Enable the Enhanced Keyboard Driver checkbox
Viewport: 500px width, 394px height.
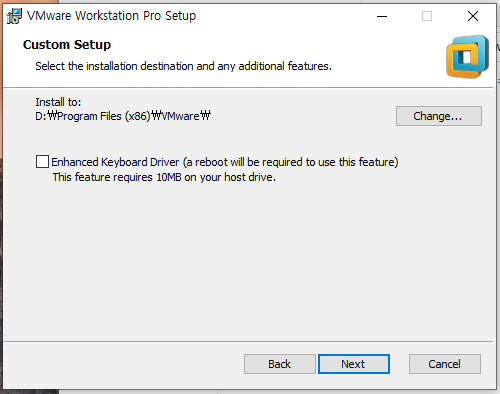click(42, 162)
